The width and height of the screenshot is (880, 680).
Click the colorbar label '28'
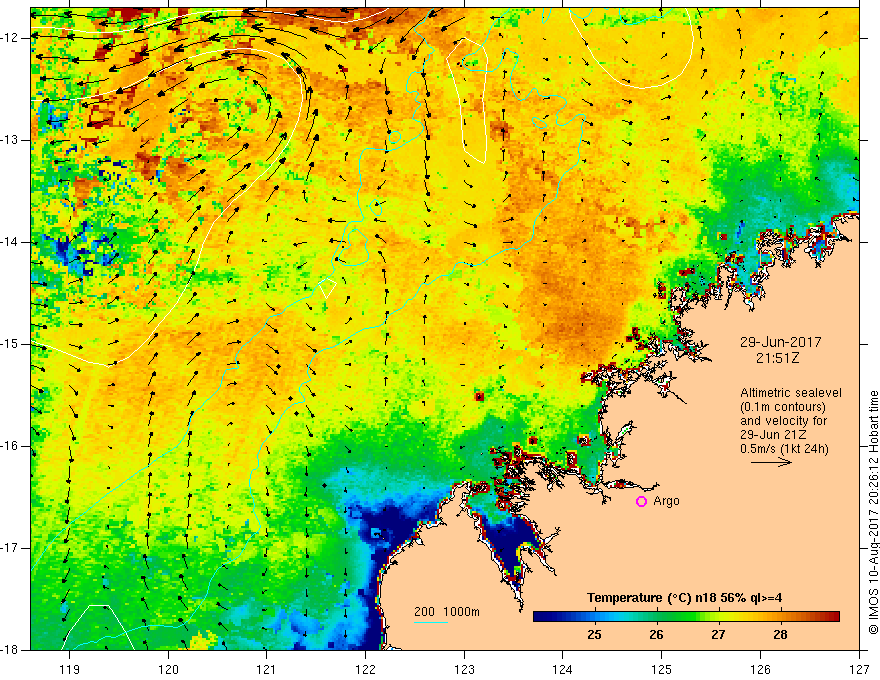(780, 635)
